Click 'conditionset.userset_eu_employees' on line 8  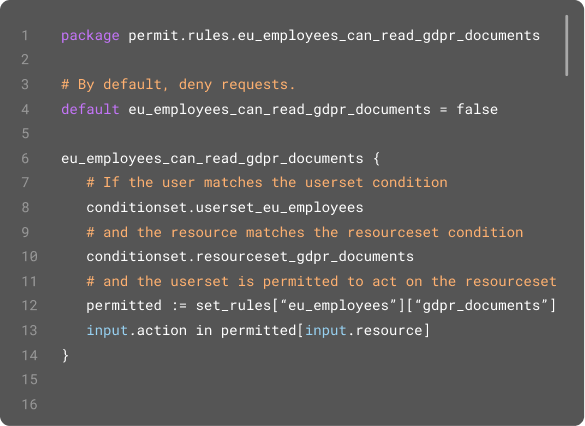225,207
